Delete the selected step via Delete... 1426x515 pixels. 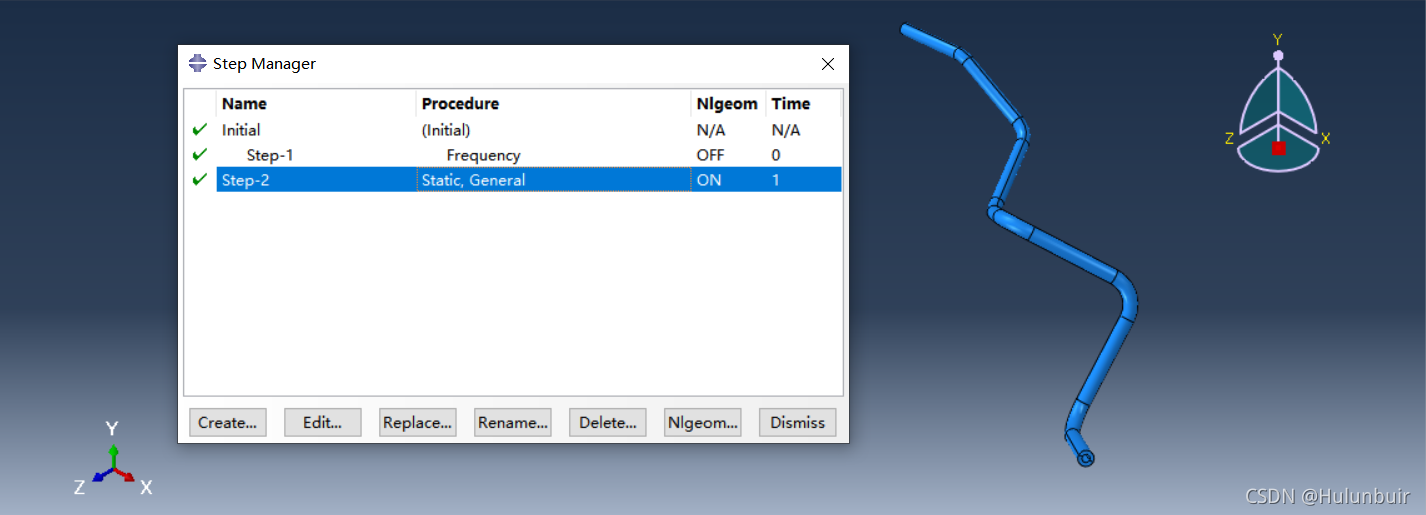point(607,422)
